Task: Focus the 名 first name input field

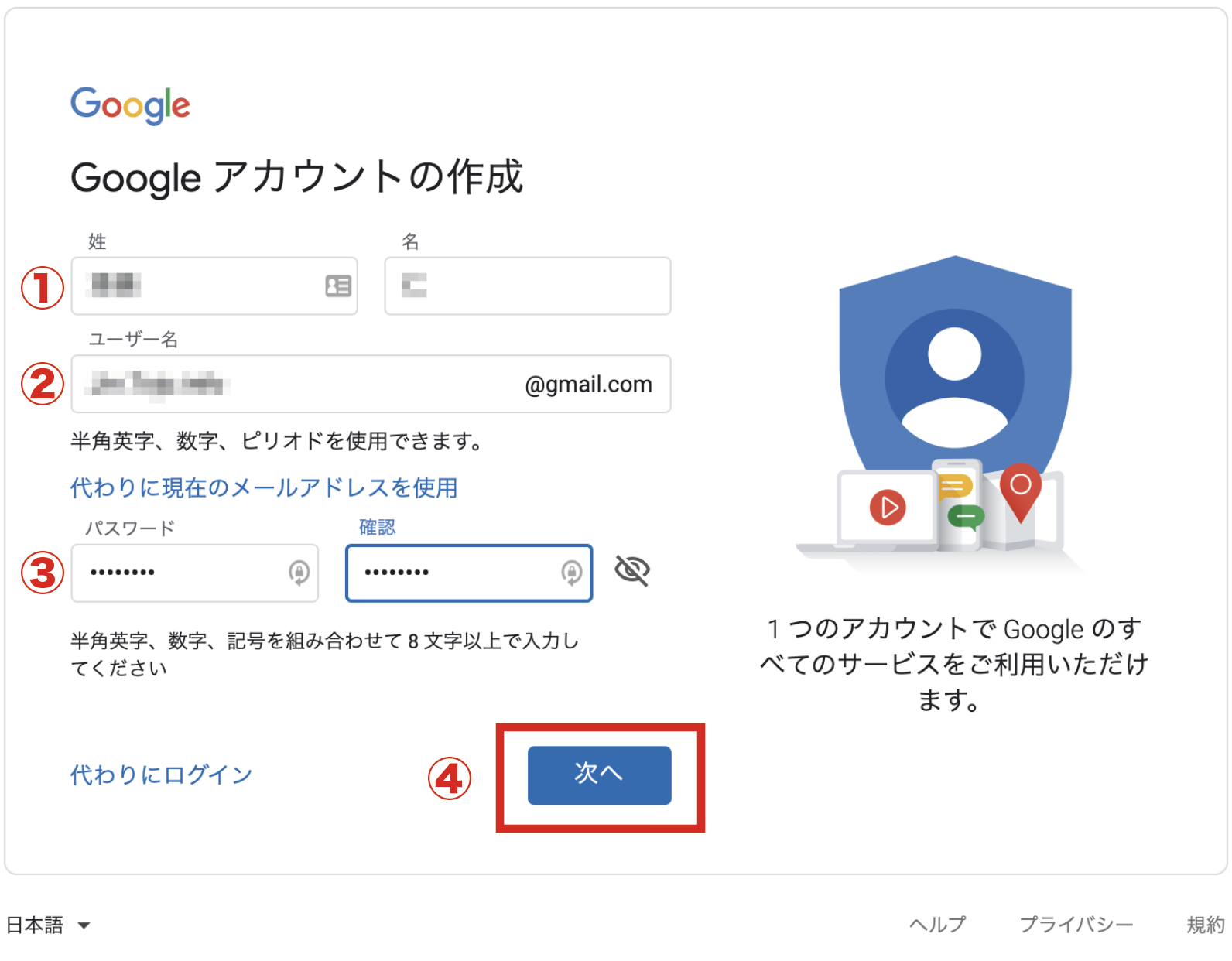Action: [x=528, y=286]
